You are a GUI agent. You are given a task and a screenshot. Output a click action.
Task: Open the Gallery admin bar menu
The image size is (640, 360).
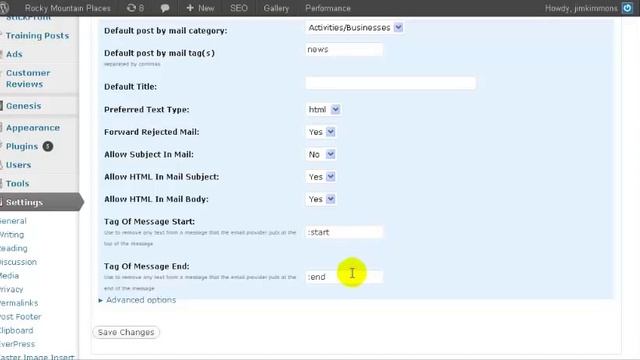[x=276, y=8]
